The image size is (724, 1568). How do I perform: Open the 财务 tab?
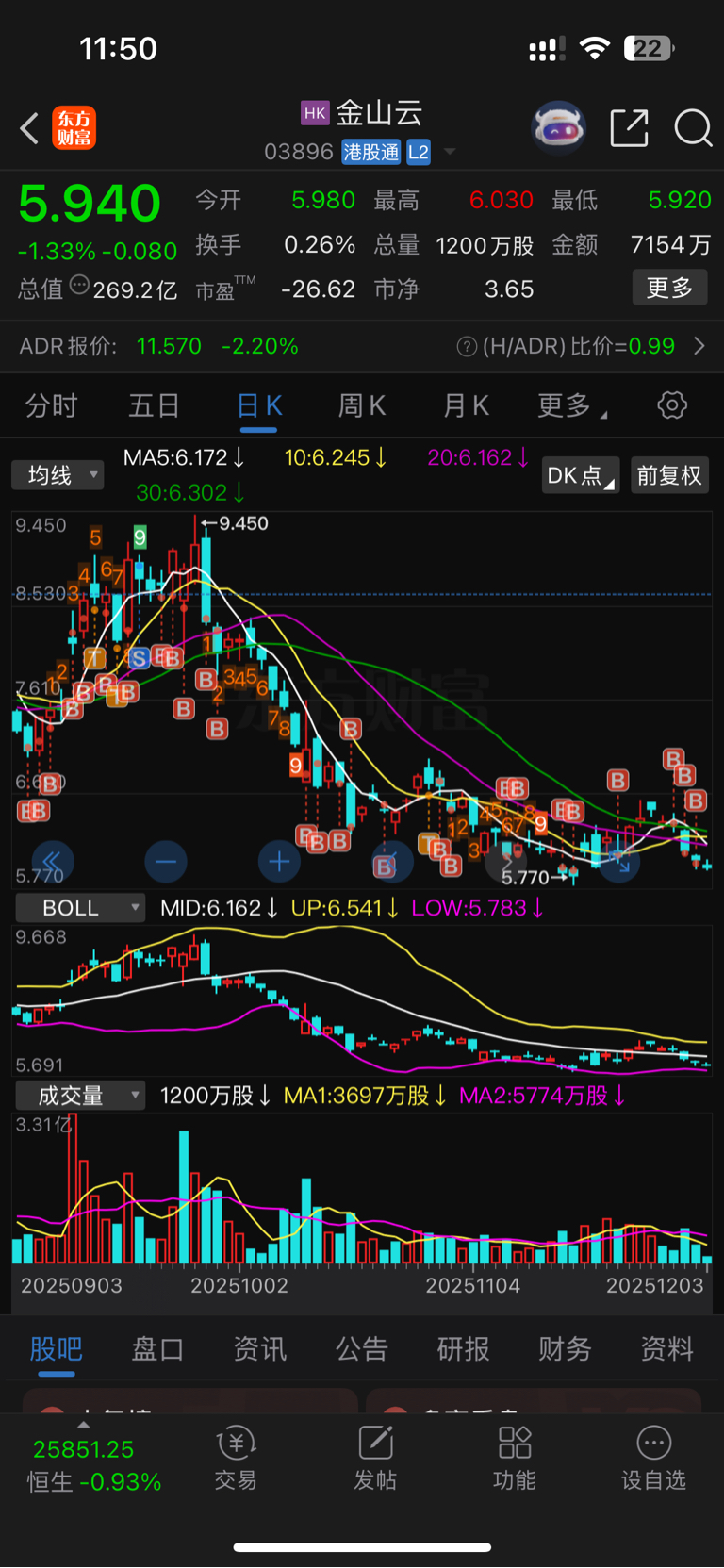coord(566,1349)
